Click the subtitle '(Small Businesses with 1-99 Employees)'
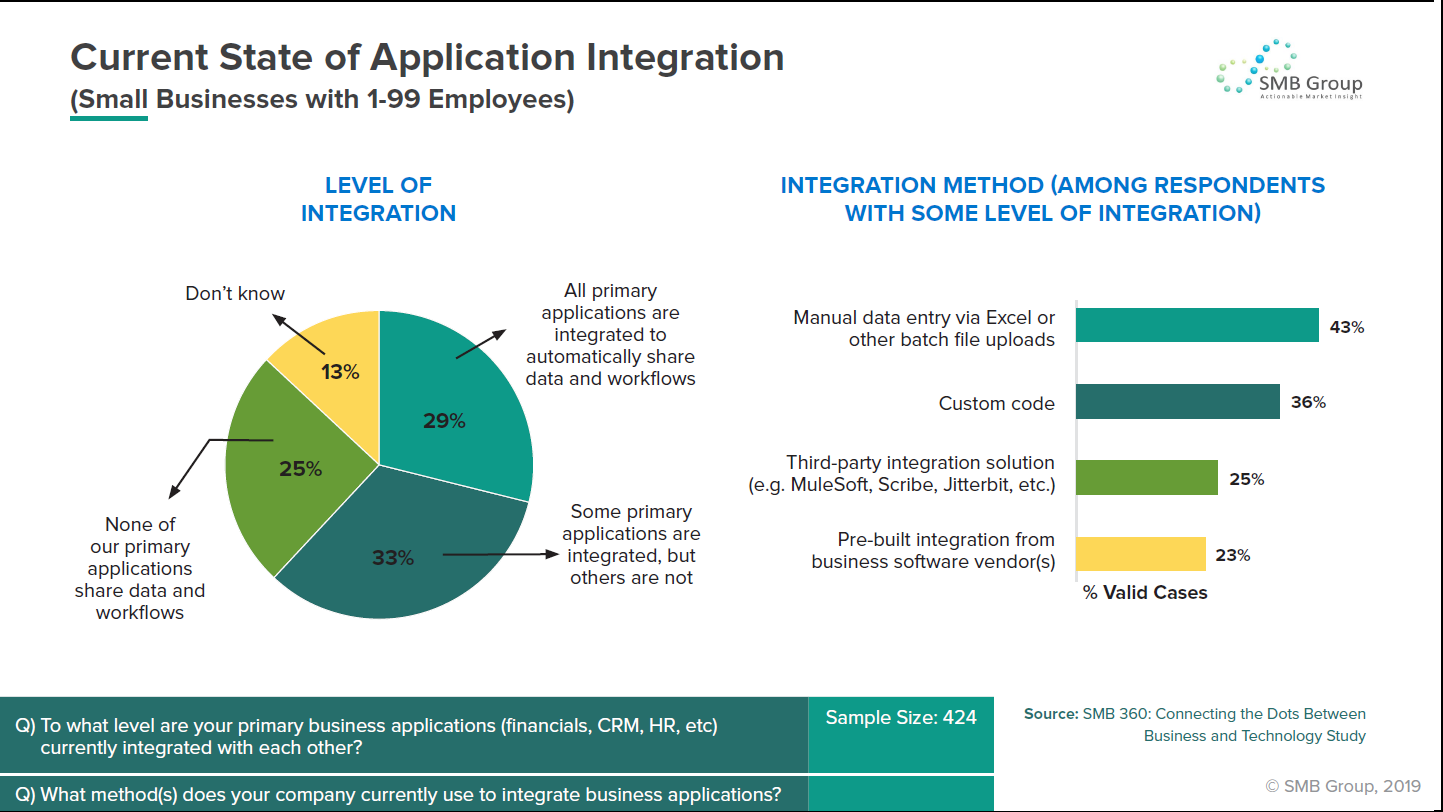The height and width of the screenshot is (812, 1443). (322, 100)
